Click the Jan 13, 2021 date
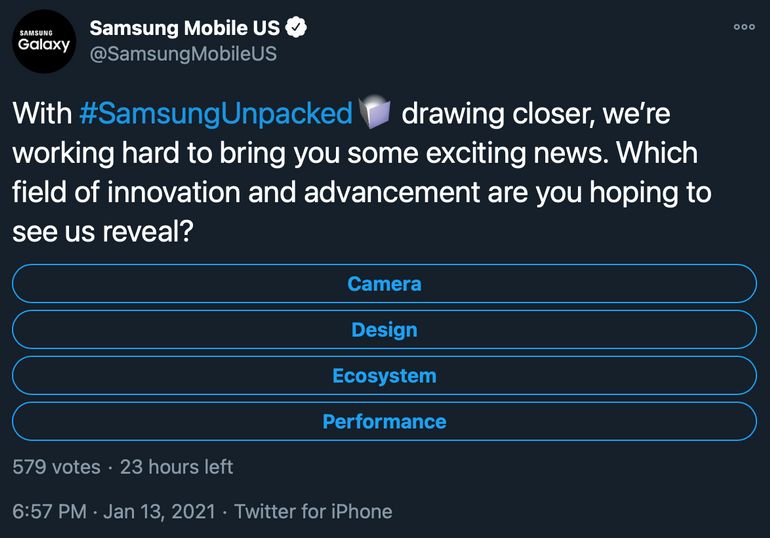This screenshot has height=538, width=770. tap(157, 511)
